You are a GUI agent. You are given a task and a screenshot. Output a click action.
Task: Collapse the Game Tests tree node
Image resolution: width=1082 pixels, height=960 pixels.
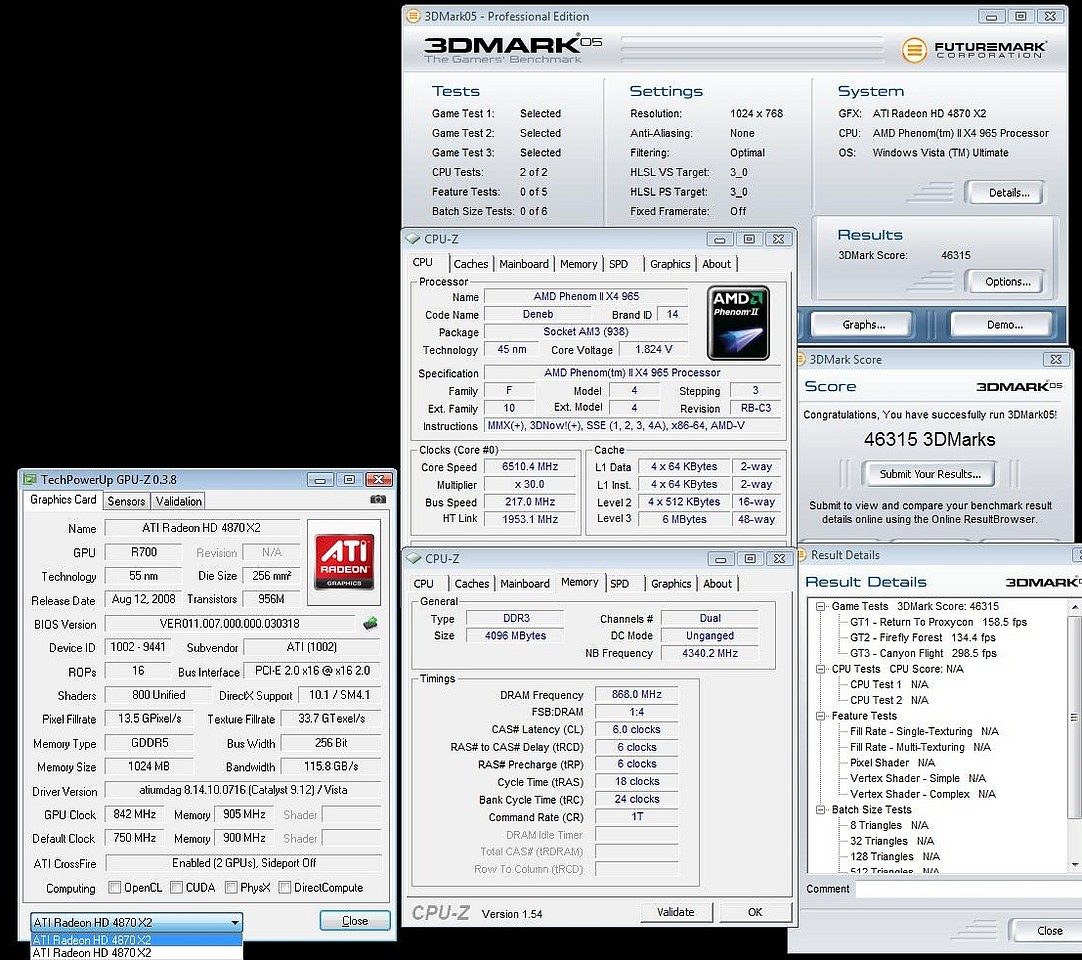click(x=821, y=606)
